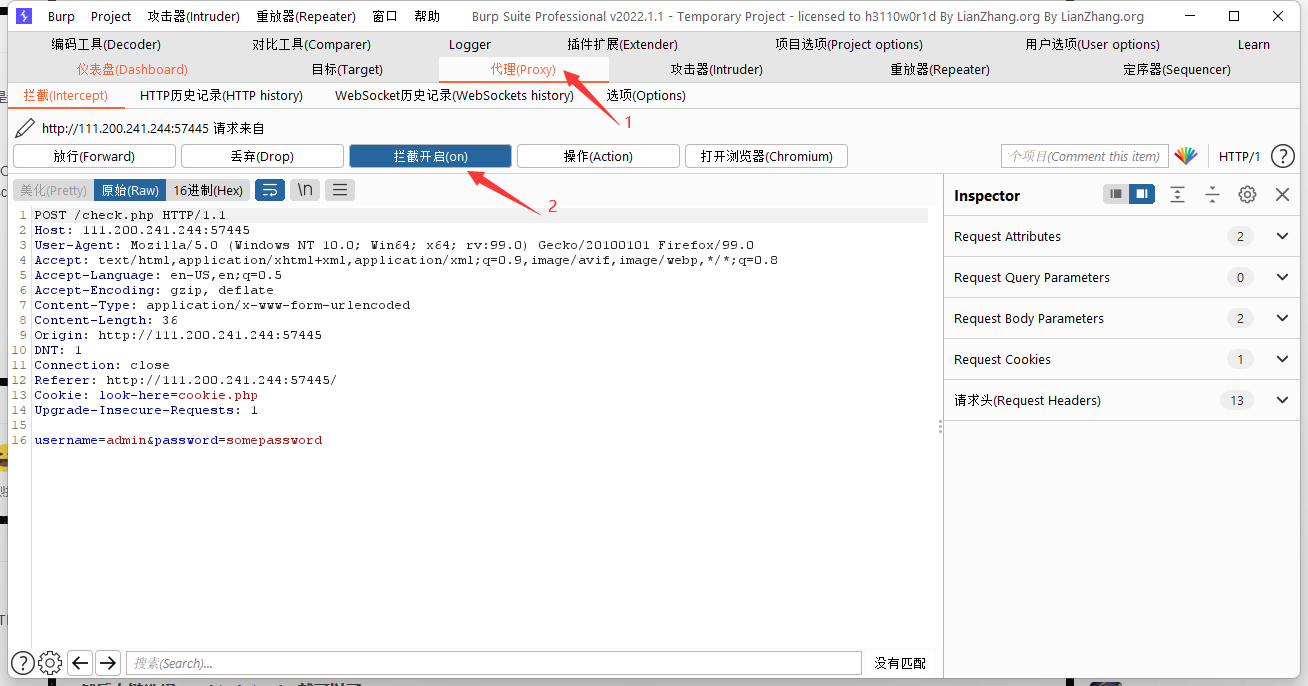Open the Intruder menu in menu bar

(194, 16)
